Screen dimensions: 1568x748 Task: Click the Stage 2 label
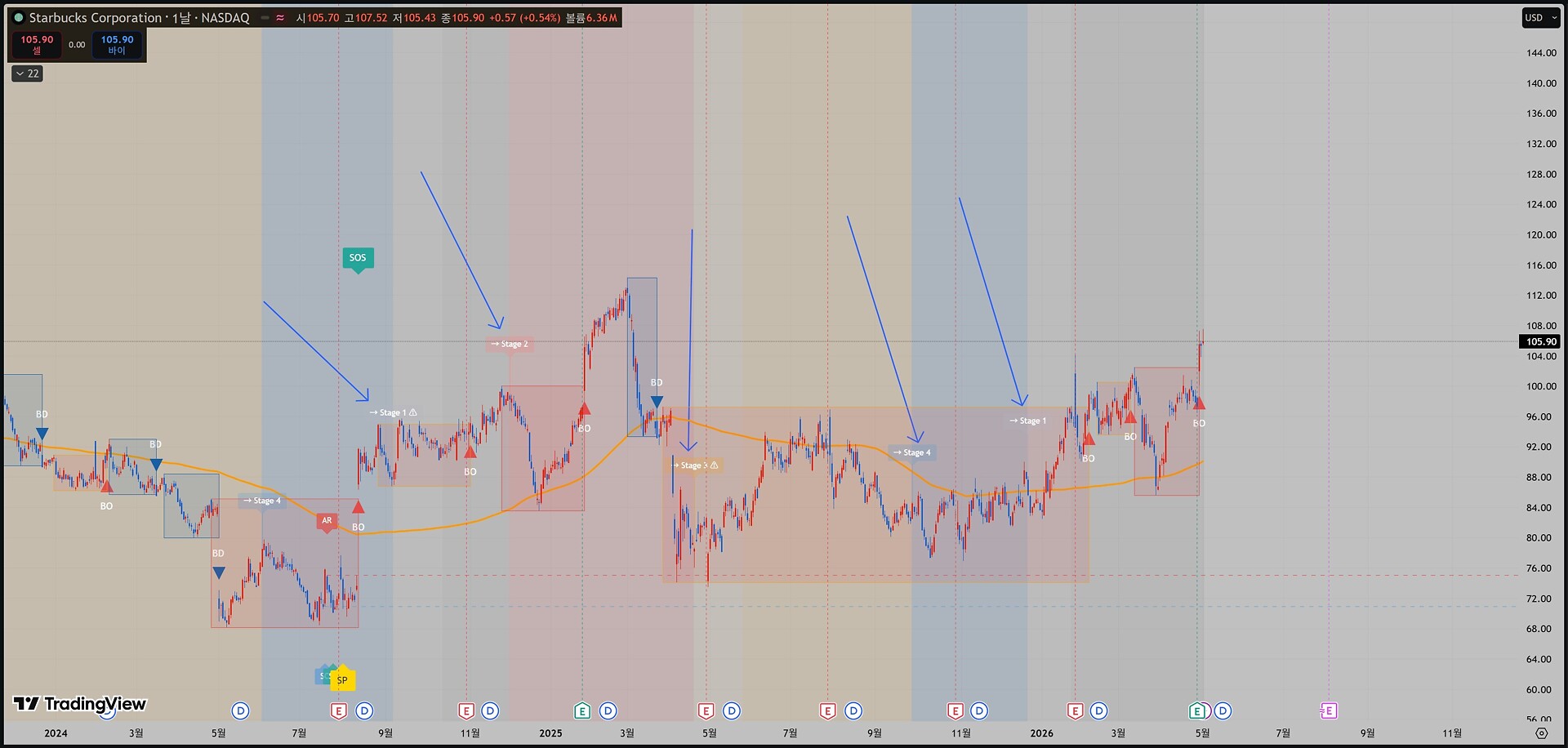click(509, 344)
